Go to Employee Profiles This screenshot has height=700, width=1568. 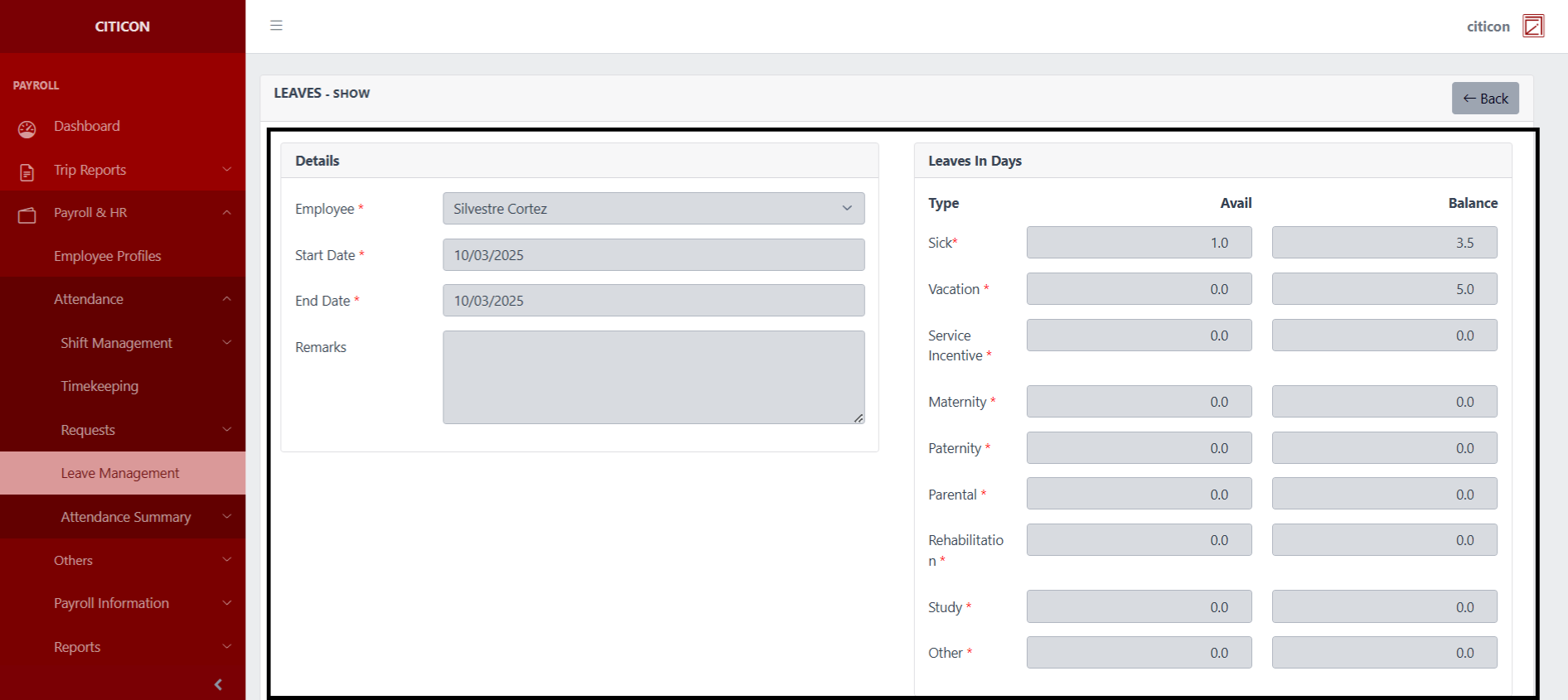108,256
